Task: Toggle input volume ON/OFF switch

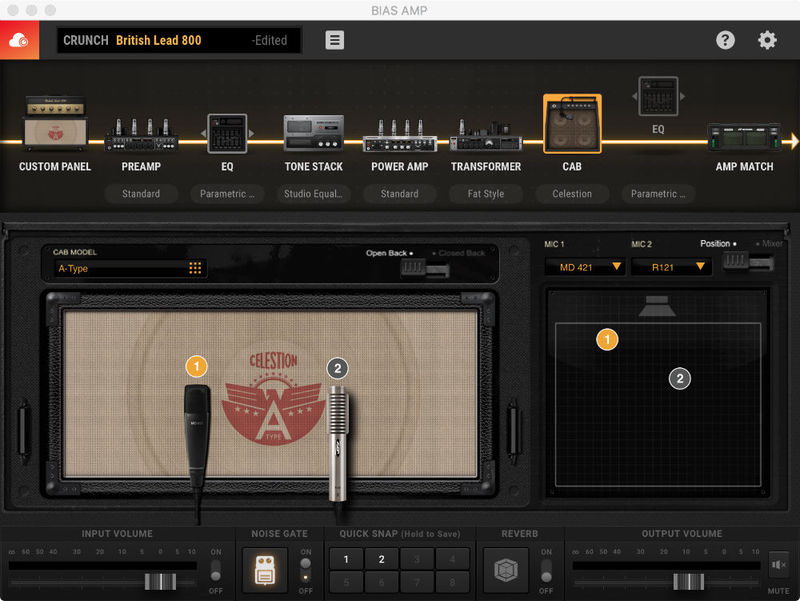Action: pos(216,570)
